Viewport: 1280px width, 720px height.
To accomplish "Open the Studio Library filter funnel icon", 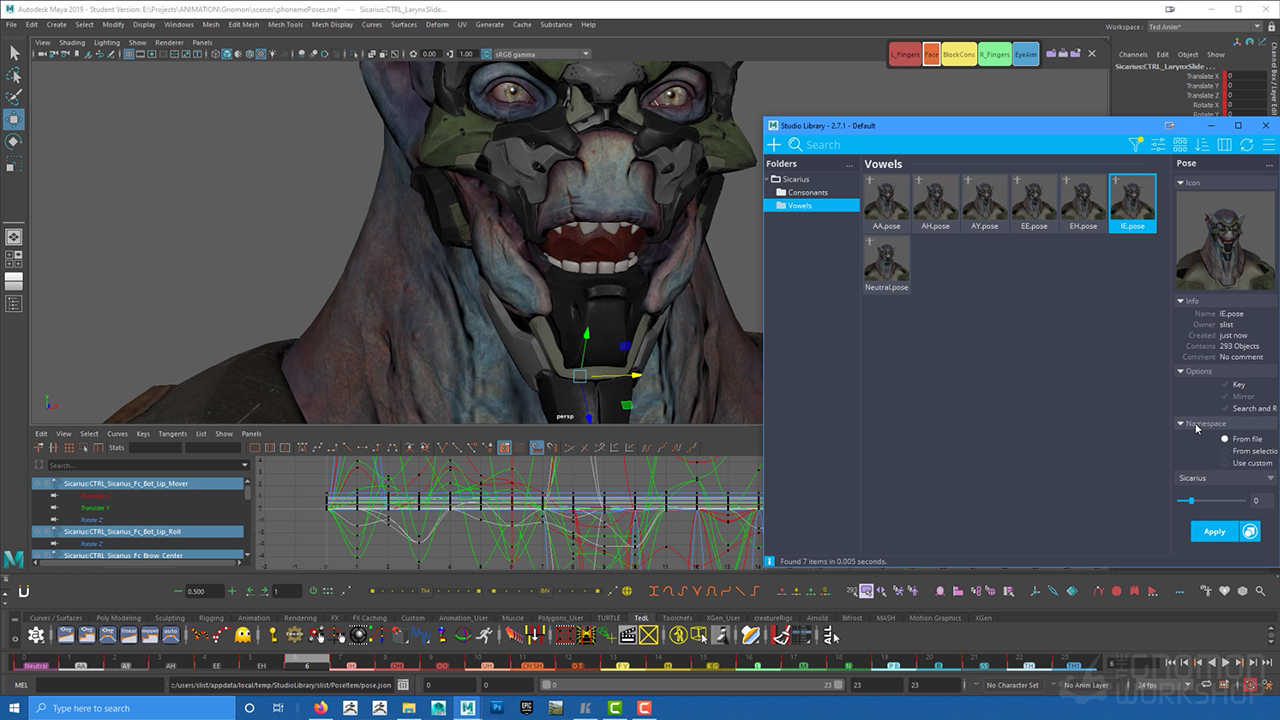I will [x=1135, y=145].
